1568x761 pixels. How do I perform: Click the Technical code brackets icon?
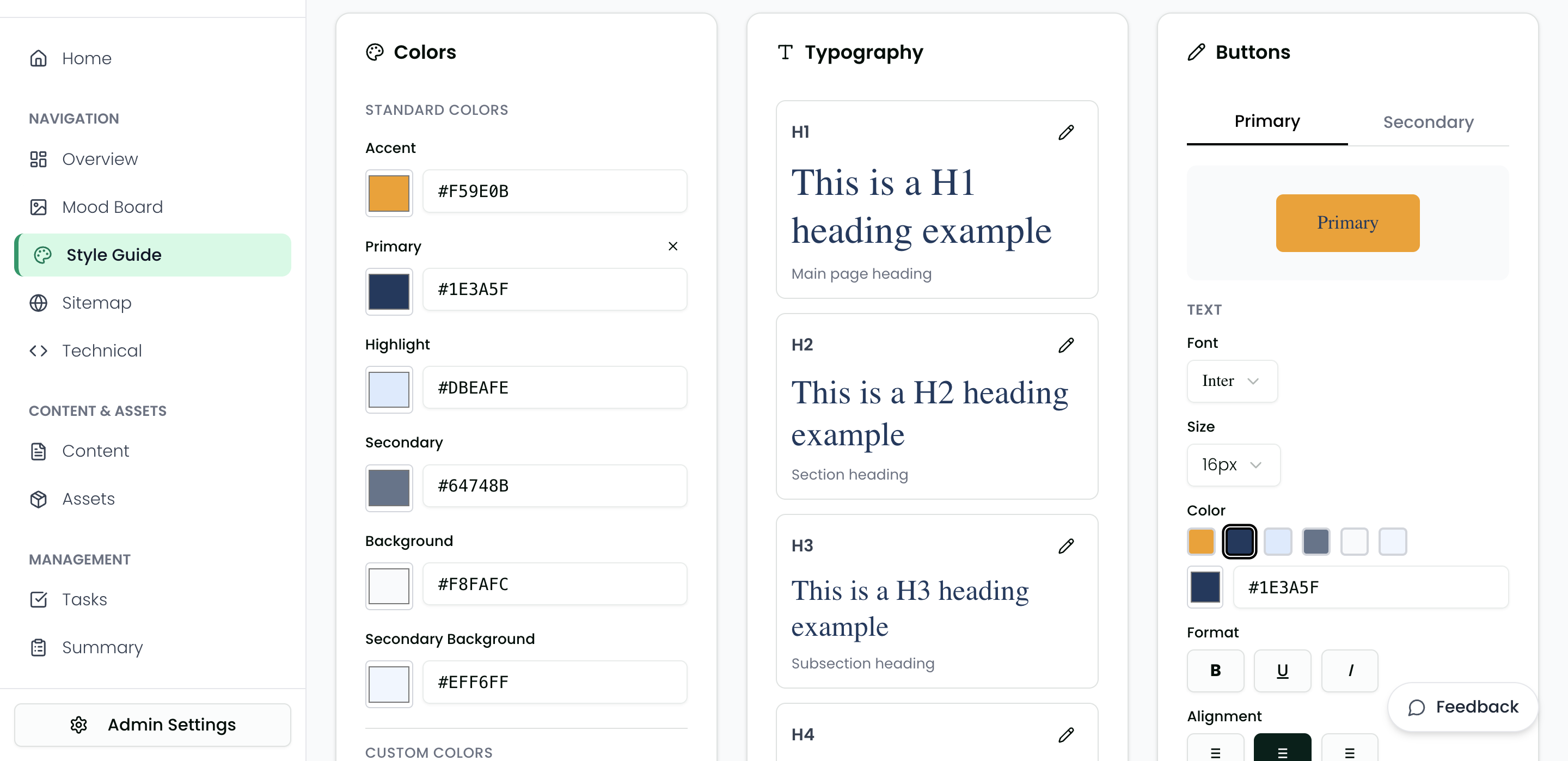[38, 351]
